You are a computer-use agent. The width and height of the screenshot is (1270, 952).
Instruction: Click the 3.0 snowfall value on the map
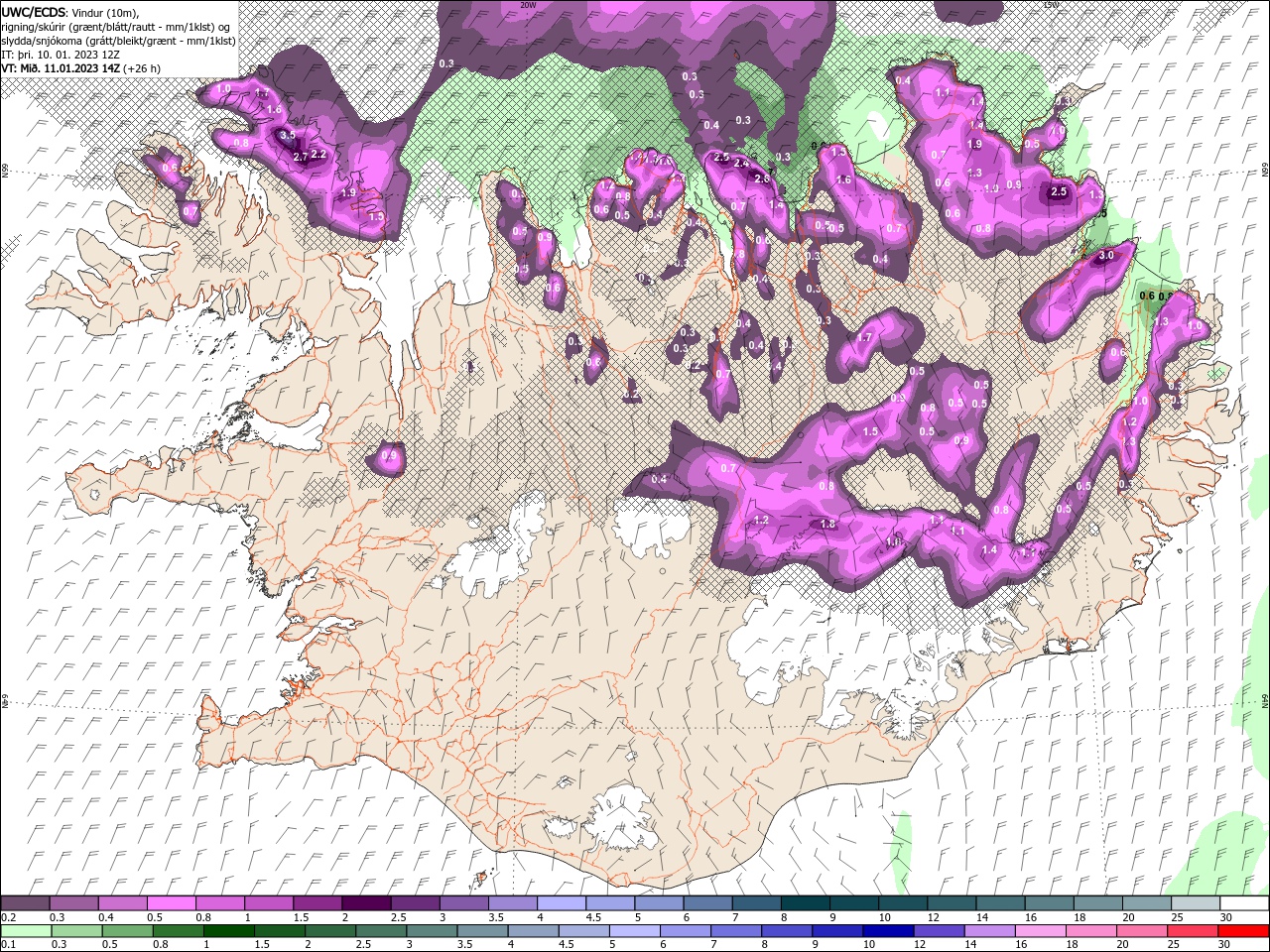click(x=1107, y=256)
